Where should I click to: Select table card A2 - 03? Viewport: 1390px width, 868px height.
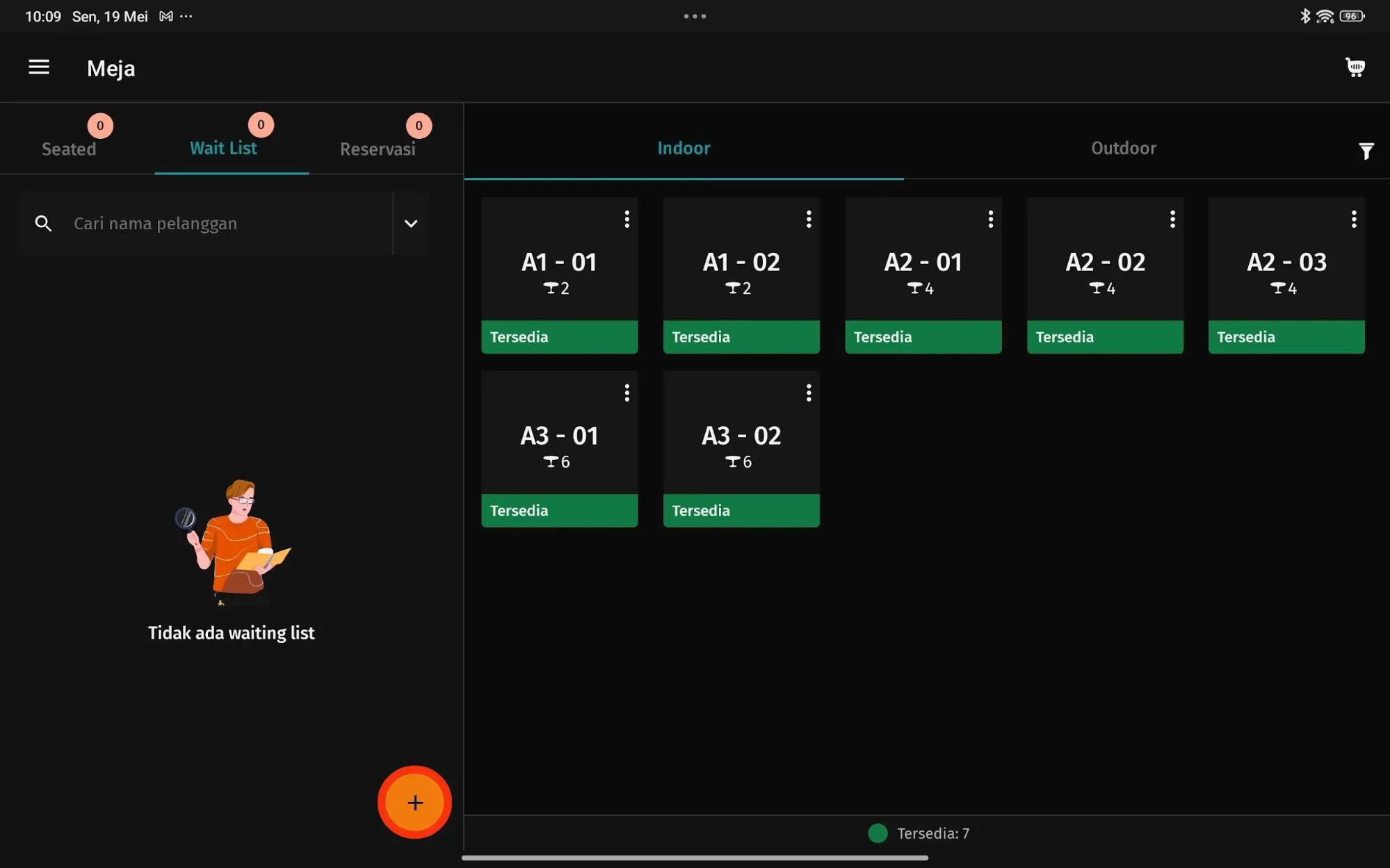1286,275
